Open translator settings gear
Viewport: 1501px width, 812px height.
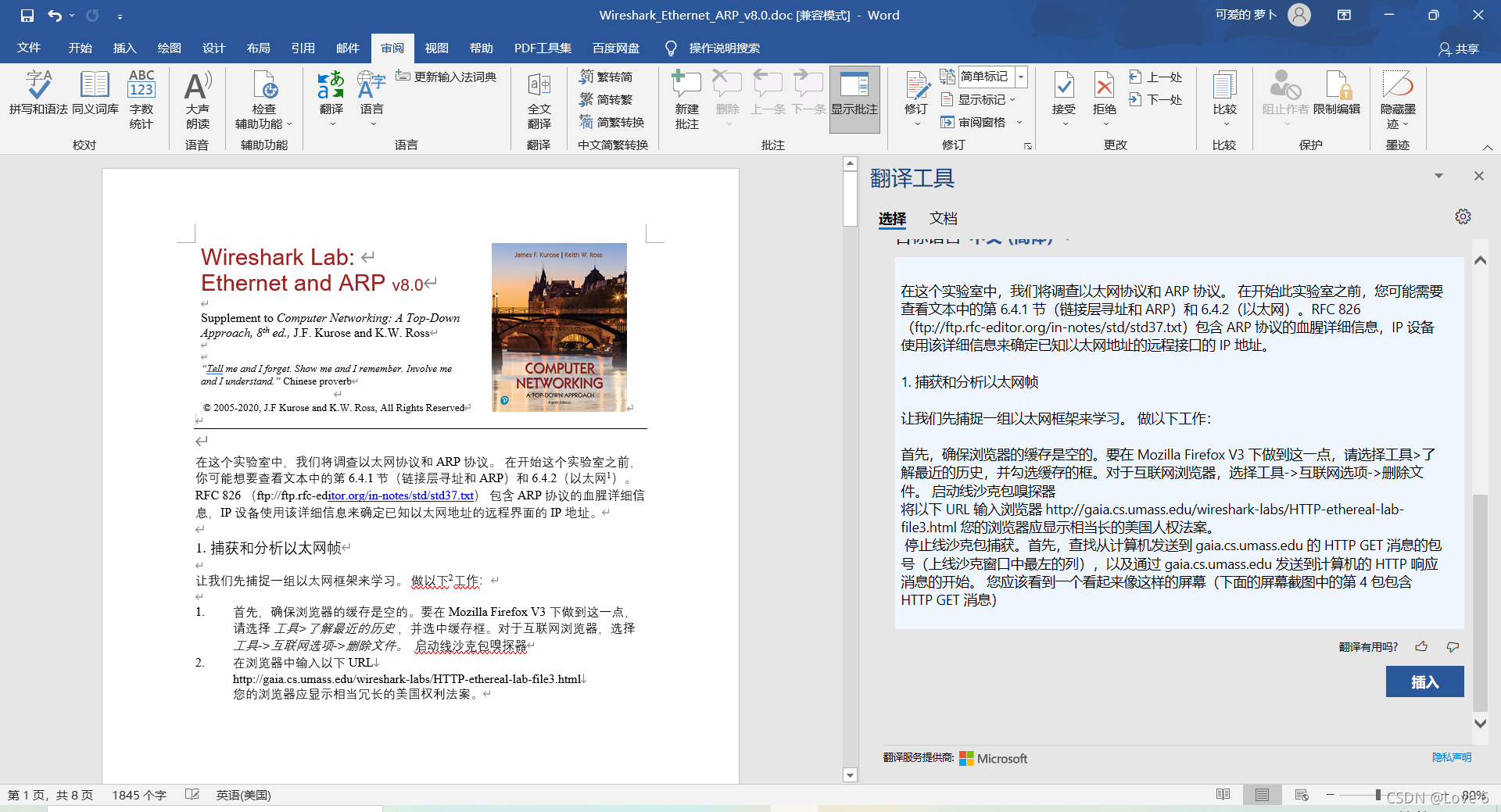1463,216
